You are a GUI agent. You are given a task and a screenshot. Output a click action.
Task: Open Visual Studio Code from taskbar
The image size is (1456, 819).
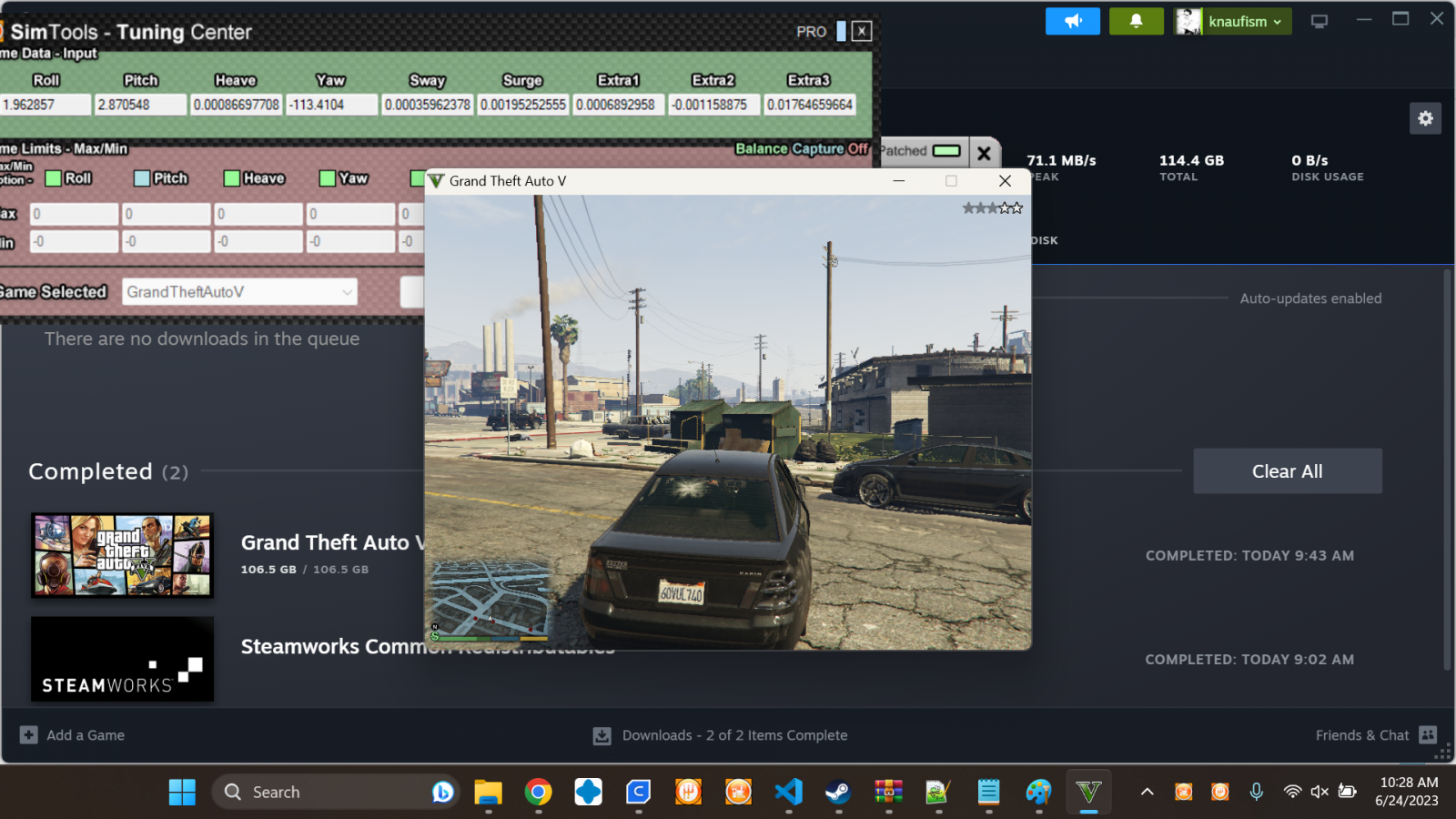pyautogui.click(x=788, y=792)
